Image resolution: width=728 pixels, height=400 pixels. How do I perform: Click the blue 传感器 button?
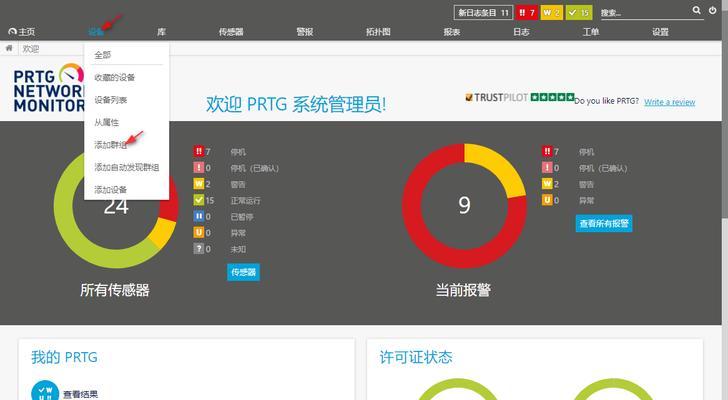[x=243, y=272]
